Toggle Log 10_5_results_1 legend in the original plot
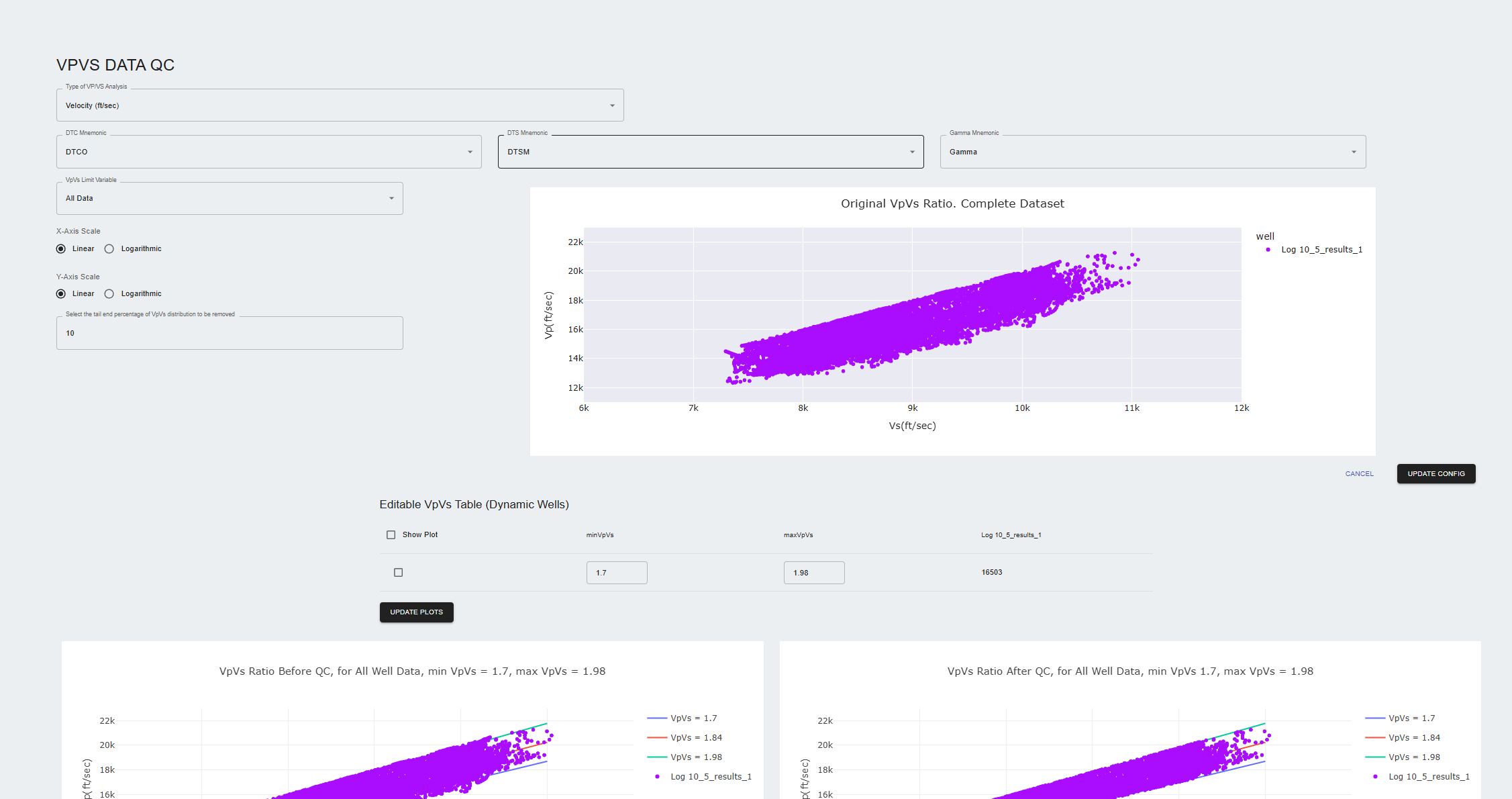The width and height of the screenshot is (1512, 799). click(1321, 250)
